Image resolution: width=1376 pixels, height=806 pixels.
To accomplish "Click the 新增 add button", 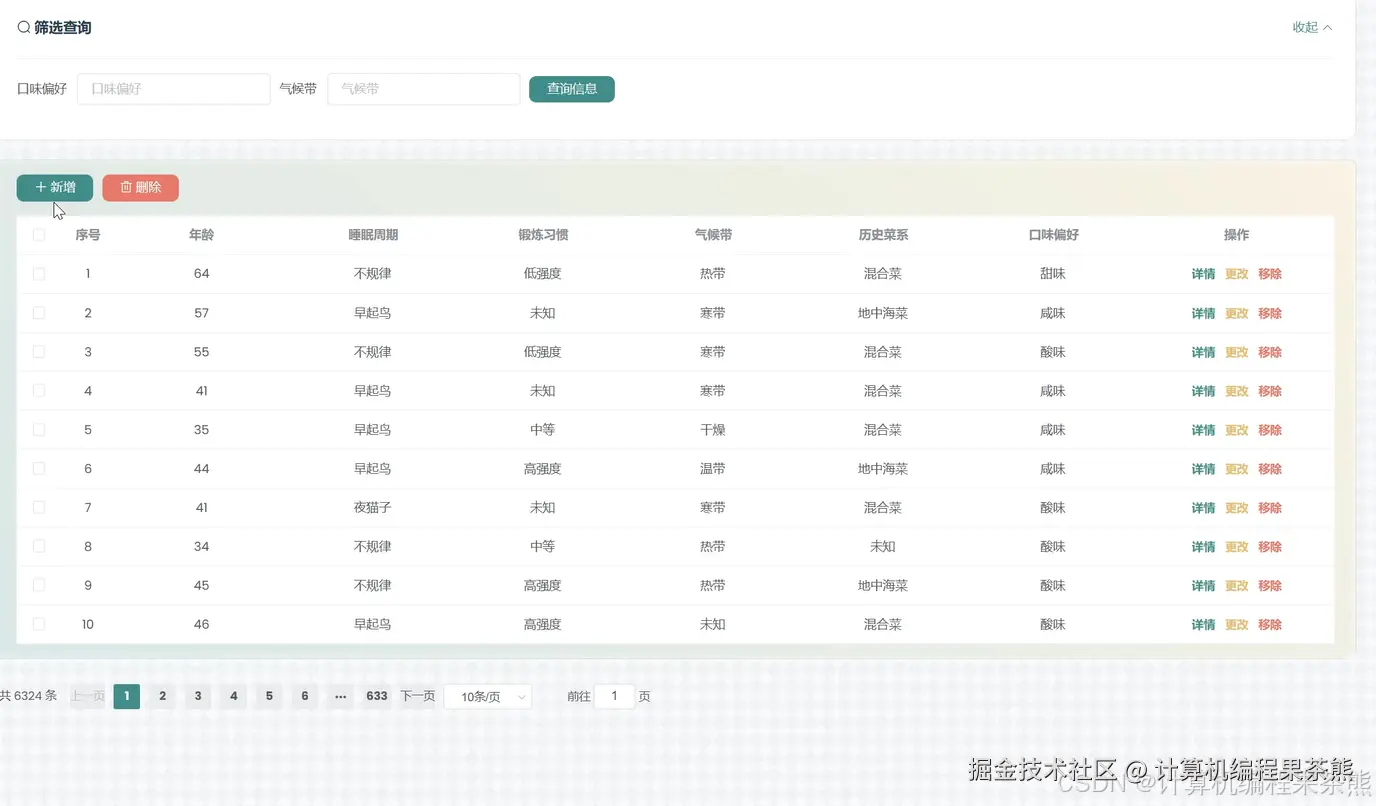I will tap(54, 187).
